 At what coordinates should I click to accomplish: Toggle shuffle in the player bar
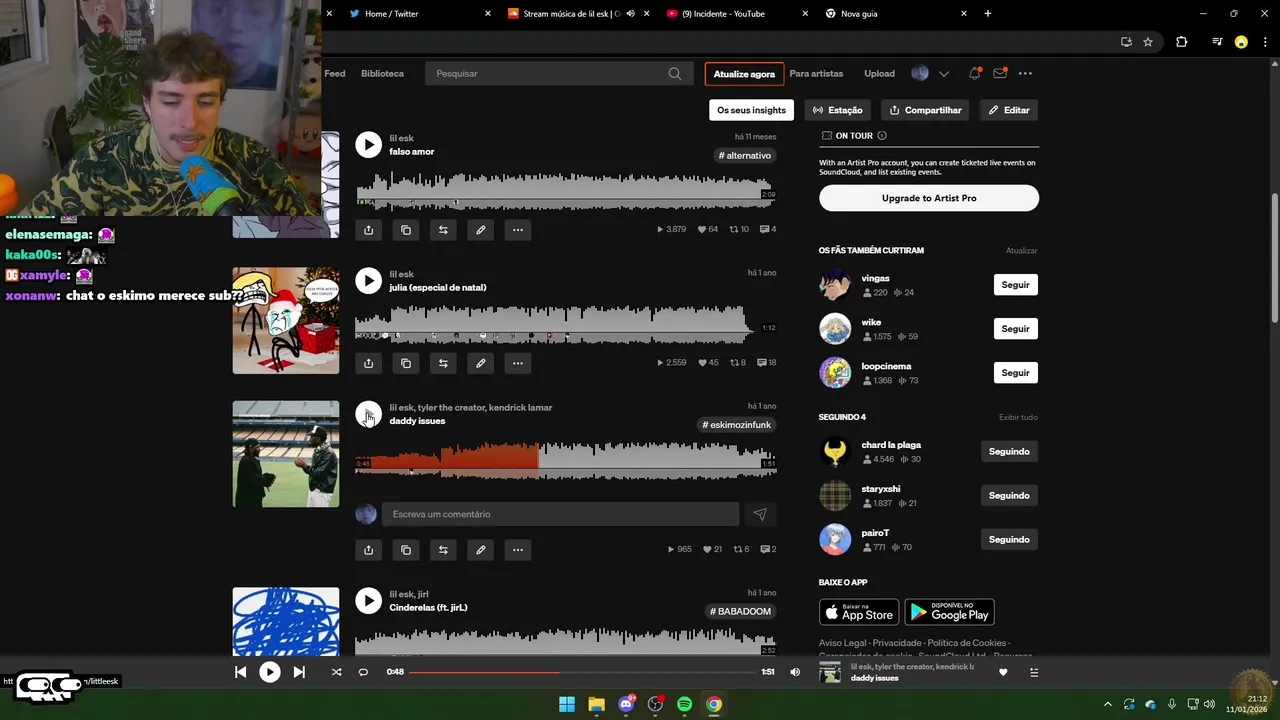coord(336,672)
